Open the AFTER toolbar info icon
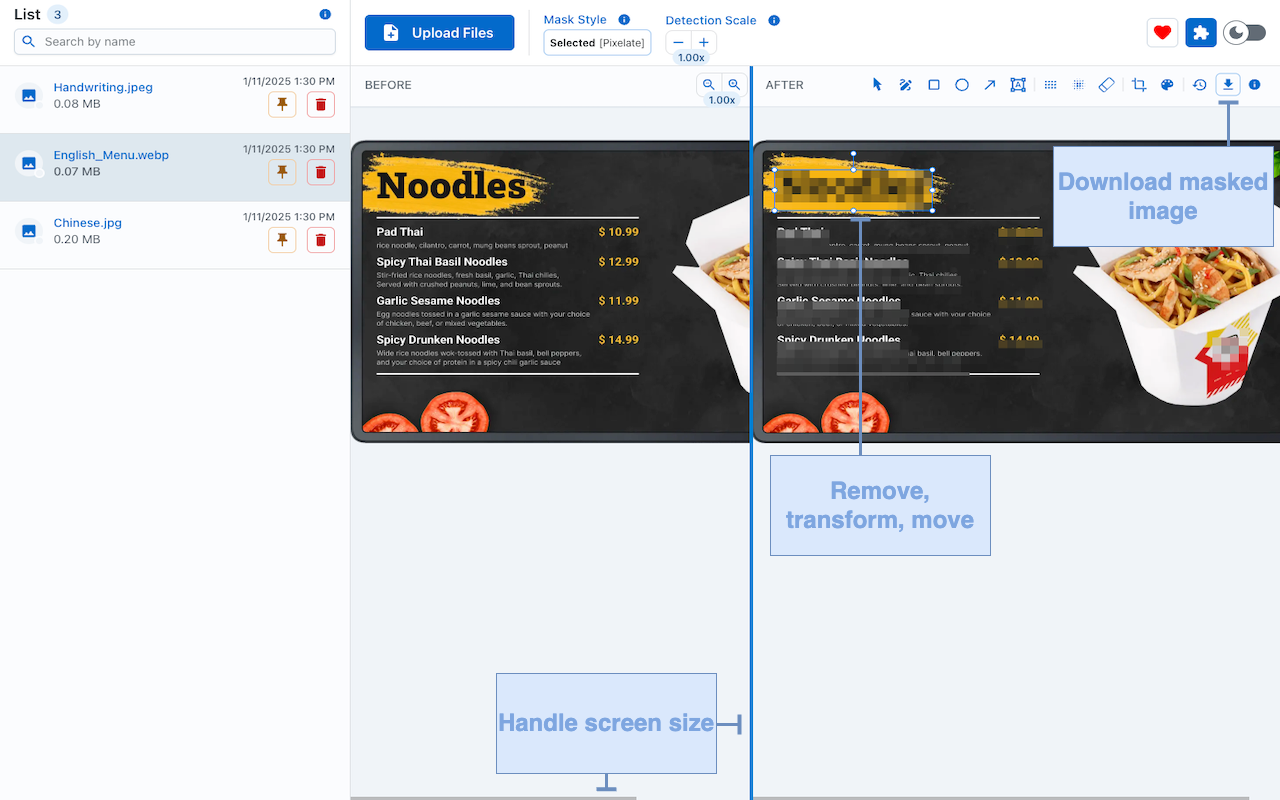This screenshot has height=800, width=1280. click(1255, 85)
